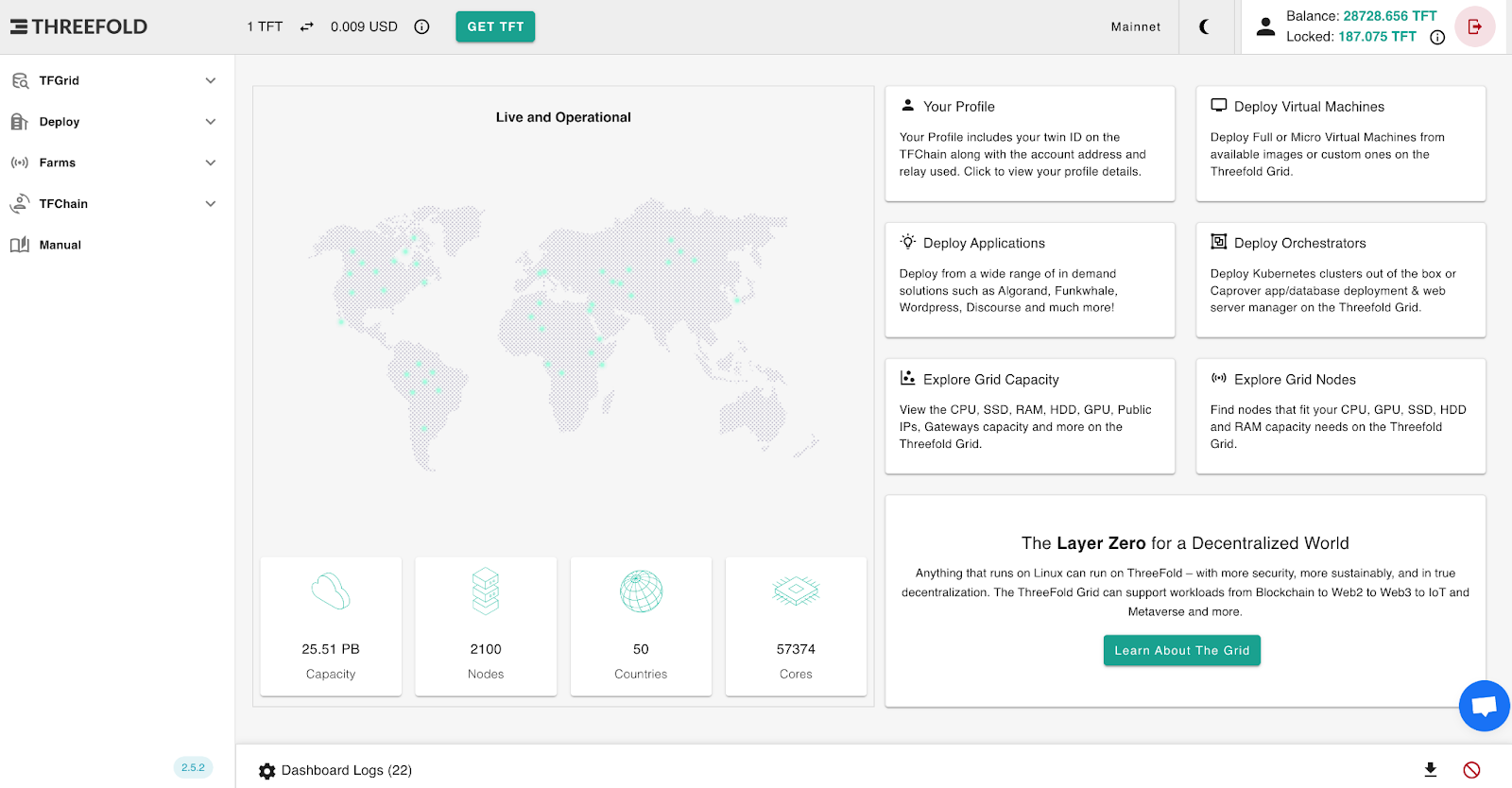Click the Live and Operational heading
The width and height of the screenshot is (1512, 788).
click(x=563, y=117)
